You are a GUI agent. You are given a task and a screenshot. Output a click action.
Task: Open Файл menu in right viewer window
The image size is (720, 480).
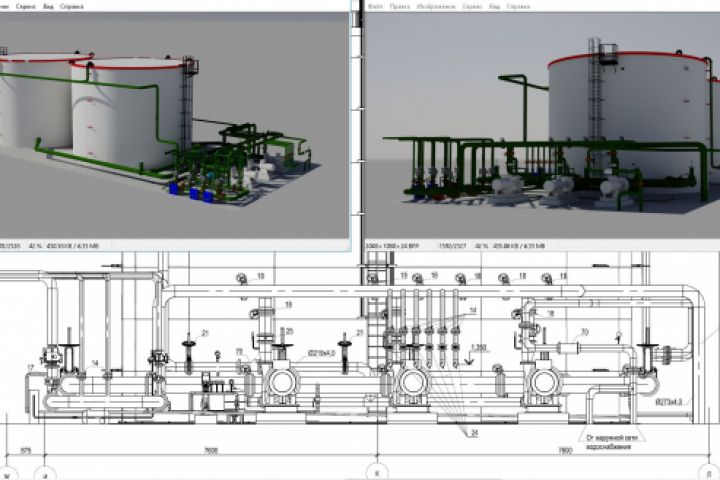pos(375,6)
